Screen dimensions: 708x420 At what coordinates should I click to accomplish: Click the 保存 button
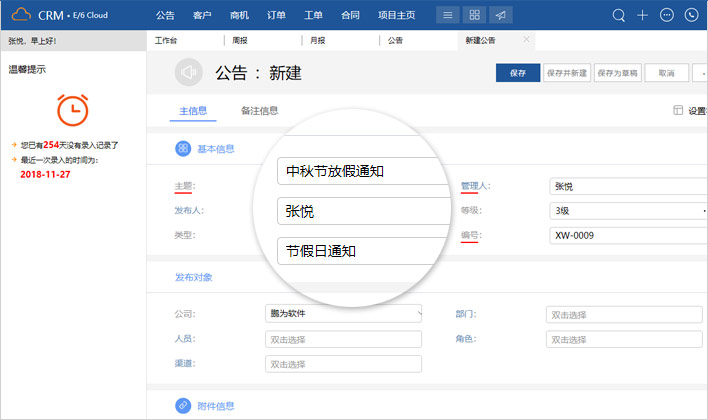[x=517, y=73]
